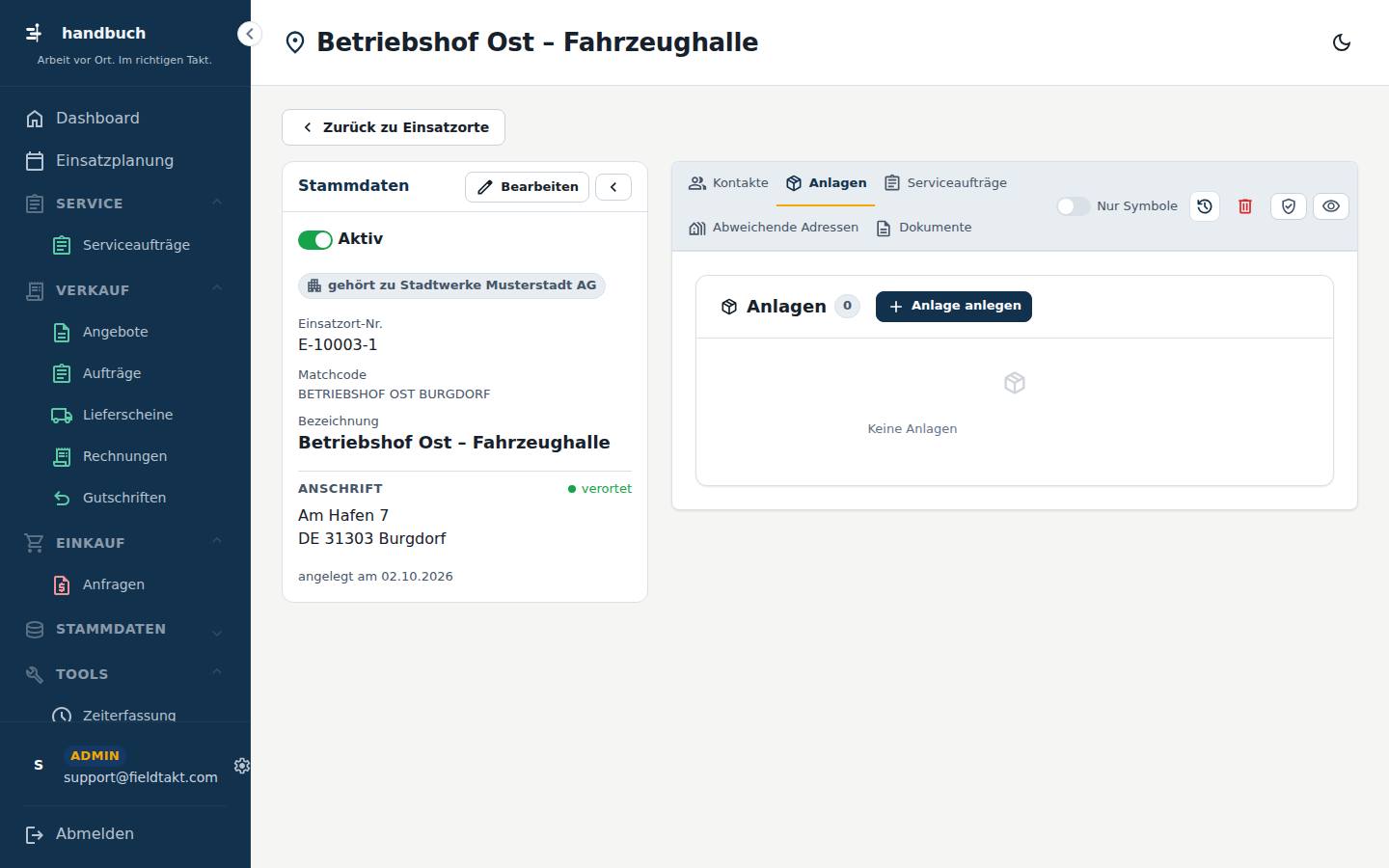Screen dimensions: 1389x868
Task: Open the Dokumente tab
Action: pyautogui.click(x=924, y=228)
